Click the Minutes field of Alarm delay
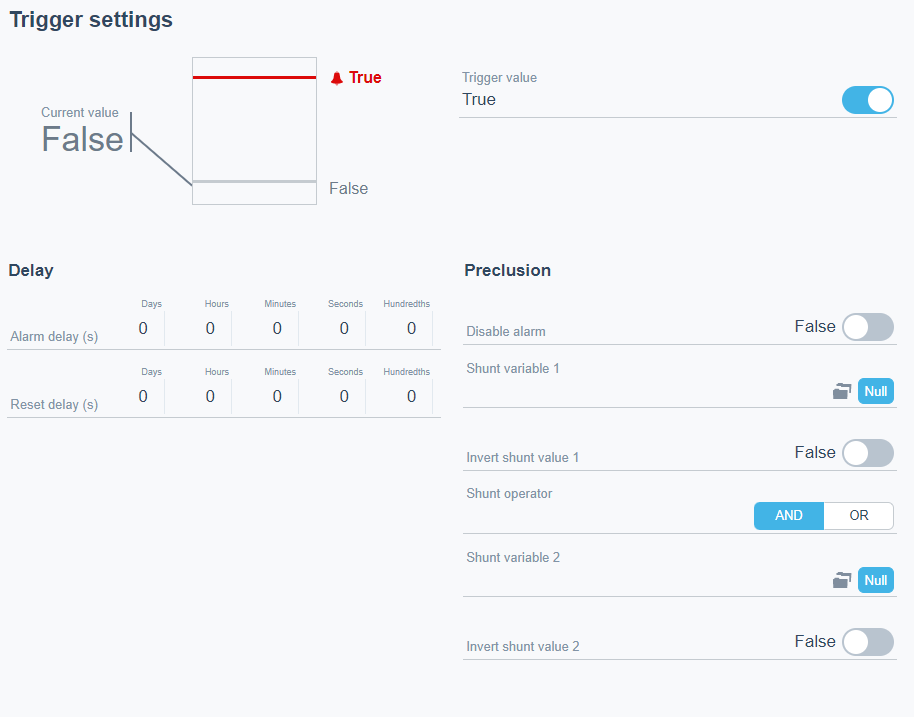The image size is (914, 717). coord(276,328)
